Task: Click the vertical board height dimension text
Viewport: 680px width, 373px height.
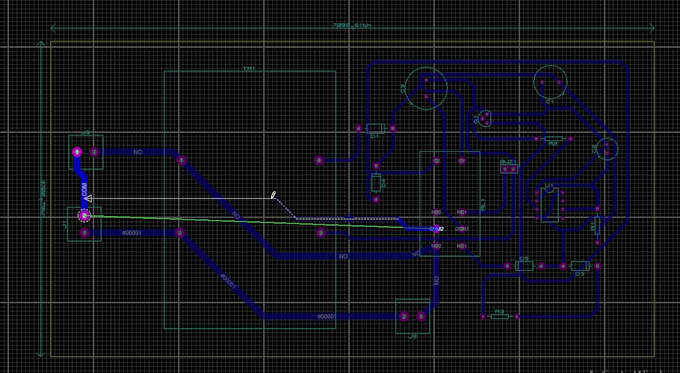Action: point(43,198)
